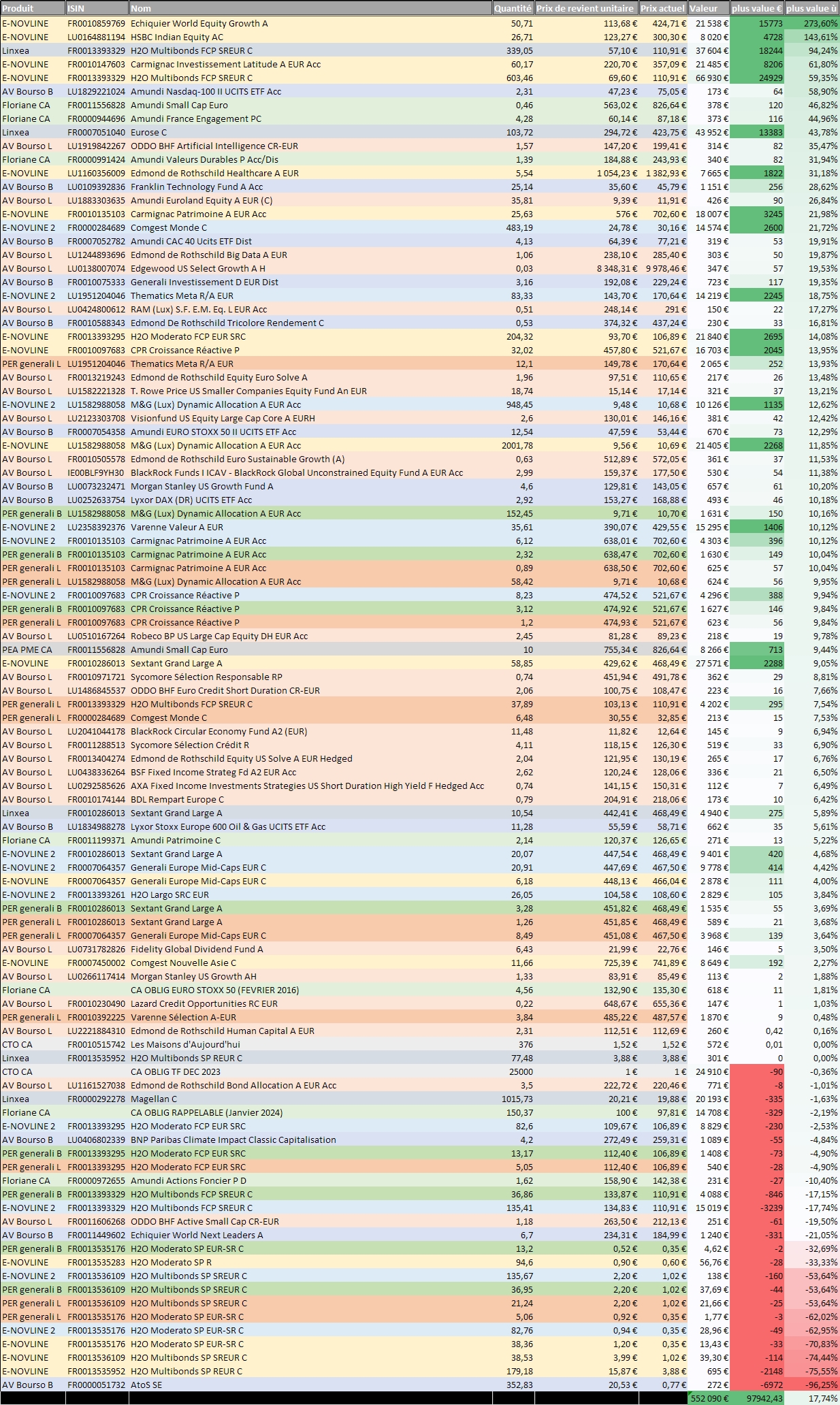This screenshot has height=1405, width=840.
Task: Select Comgest Nouvelle Asie C cell
Action: pyautogui.click(x=310, y=963)
